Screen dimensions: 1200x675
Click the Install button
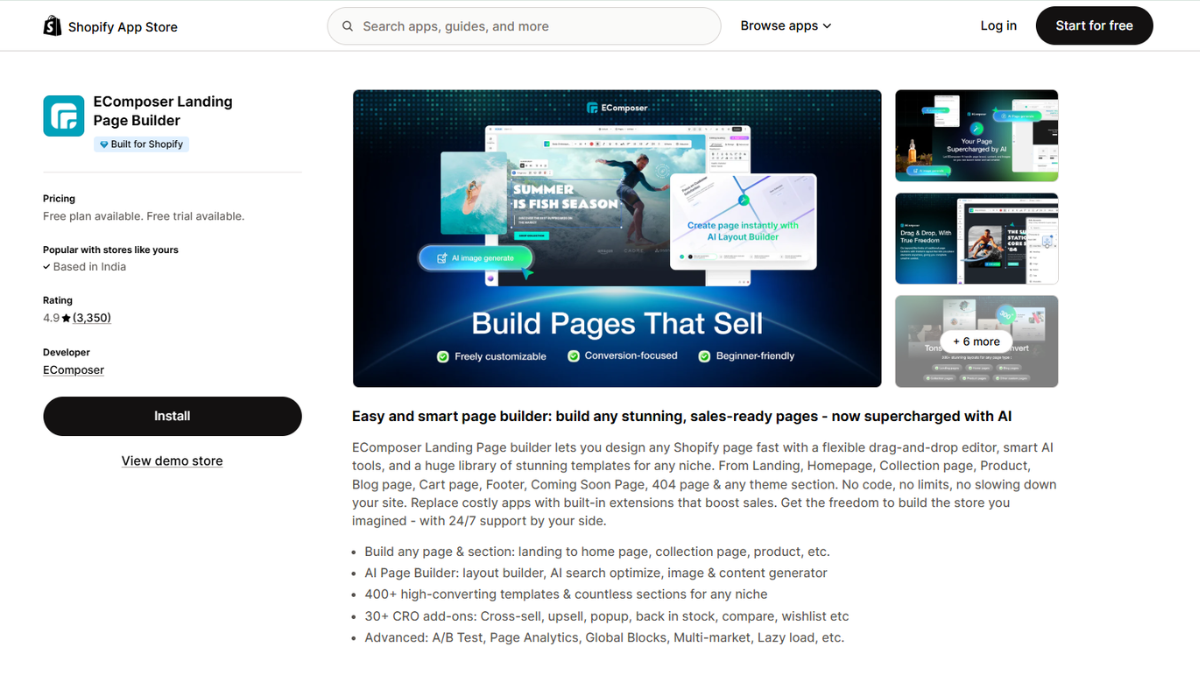pyautogui.click(x=172, y=416)
